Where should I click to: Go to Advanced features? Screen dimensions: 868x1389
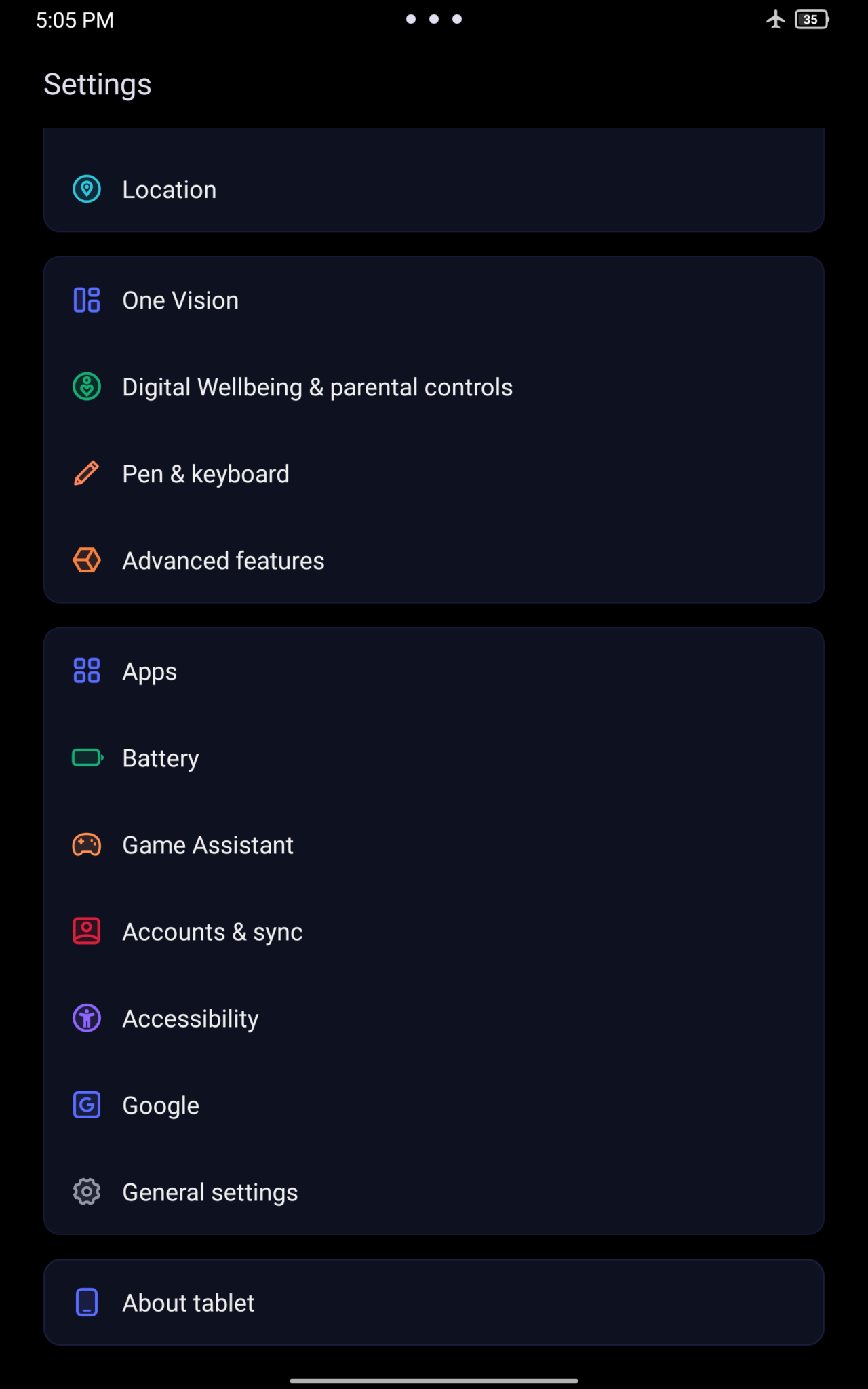223,561
